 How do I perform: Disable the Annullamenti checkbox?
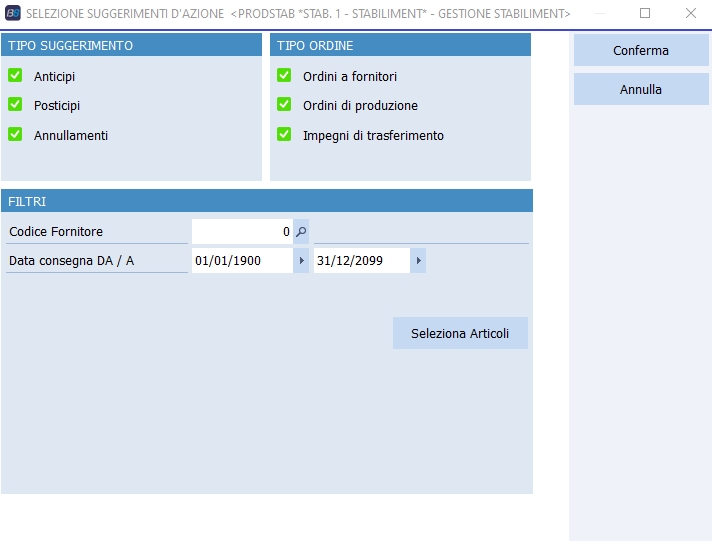coord(15,134)
